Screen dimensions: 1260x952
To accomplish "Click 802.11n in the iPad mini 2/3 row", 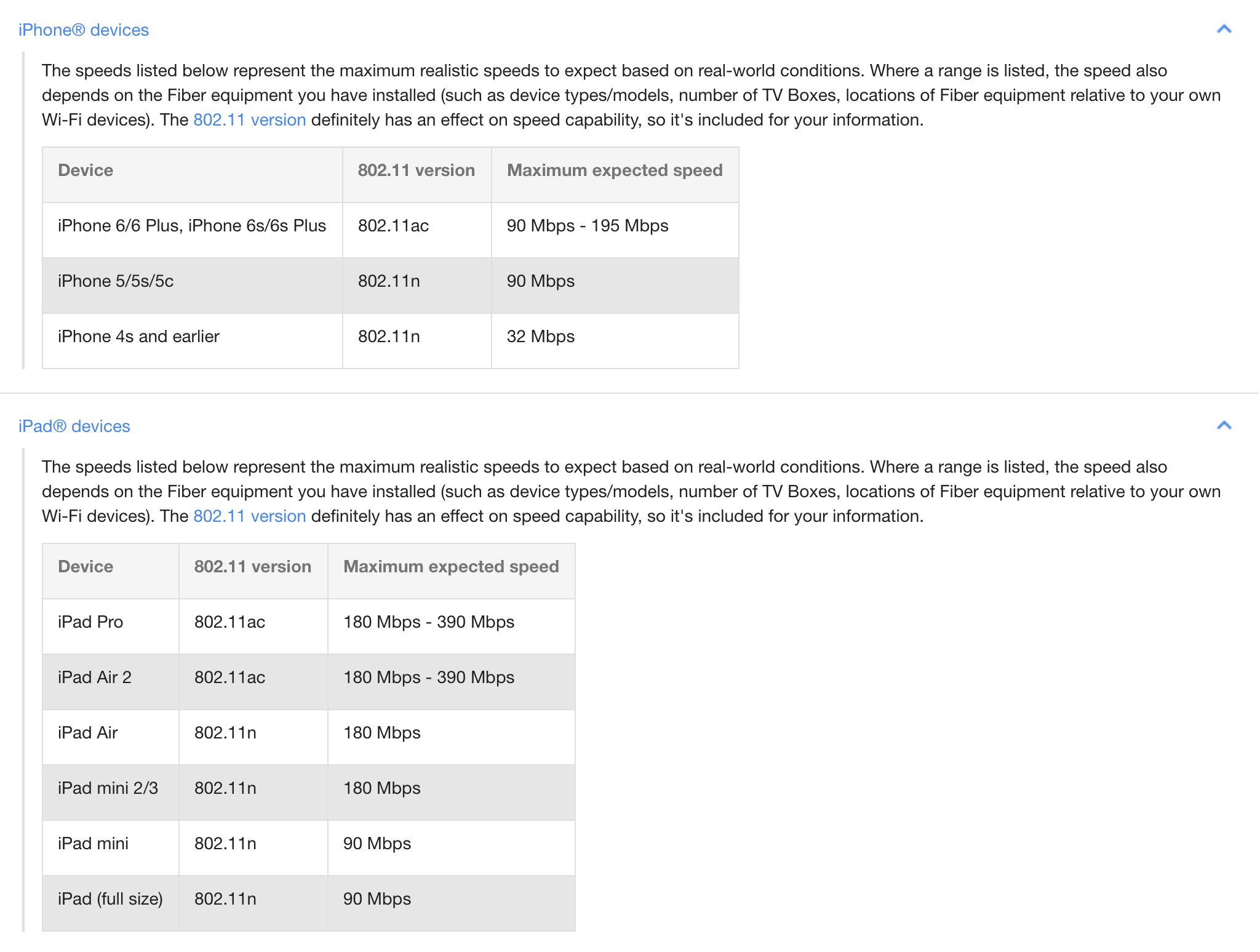I will point(225,788).
